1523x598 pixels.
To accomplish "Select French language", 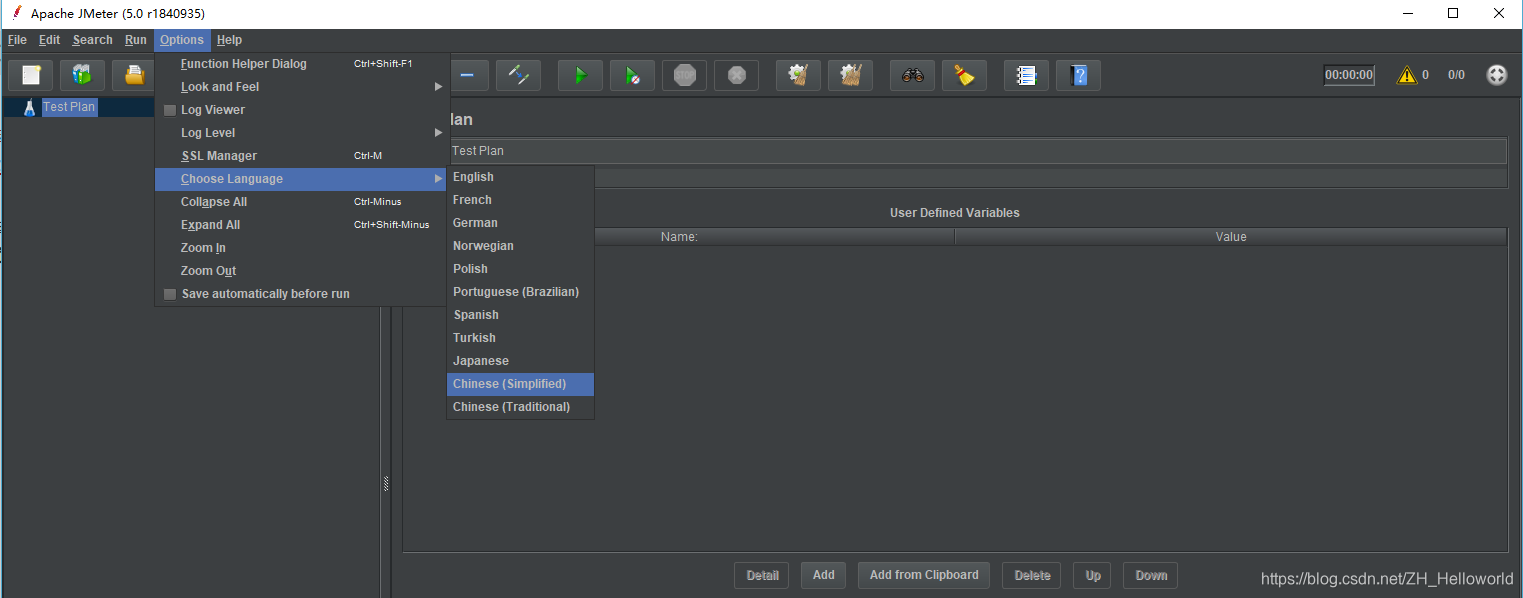I will coord(520,200).
